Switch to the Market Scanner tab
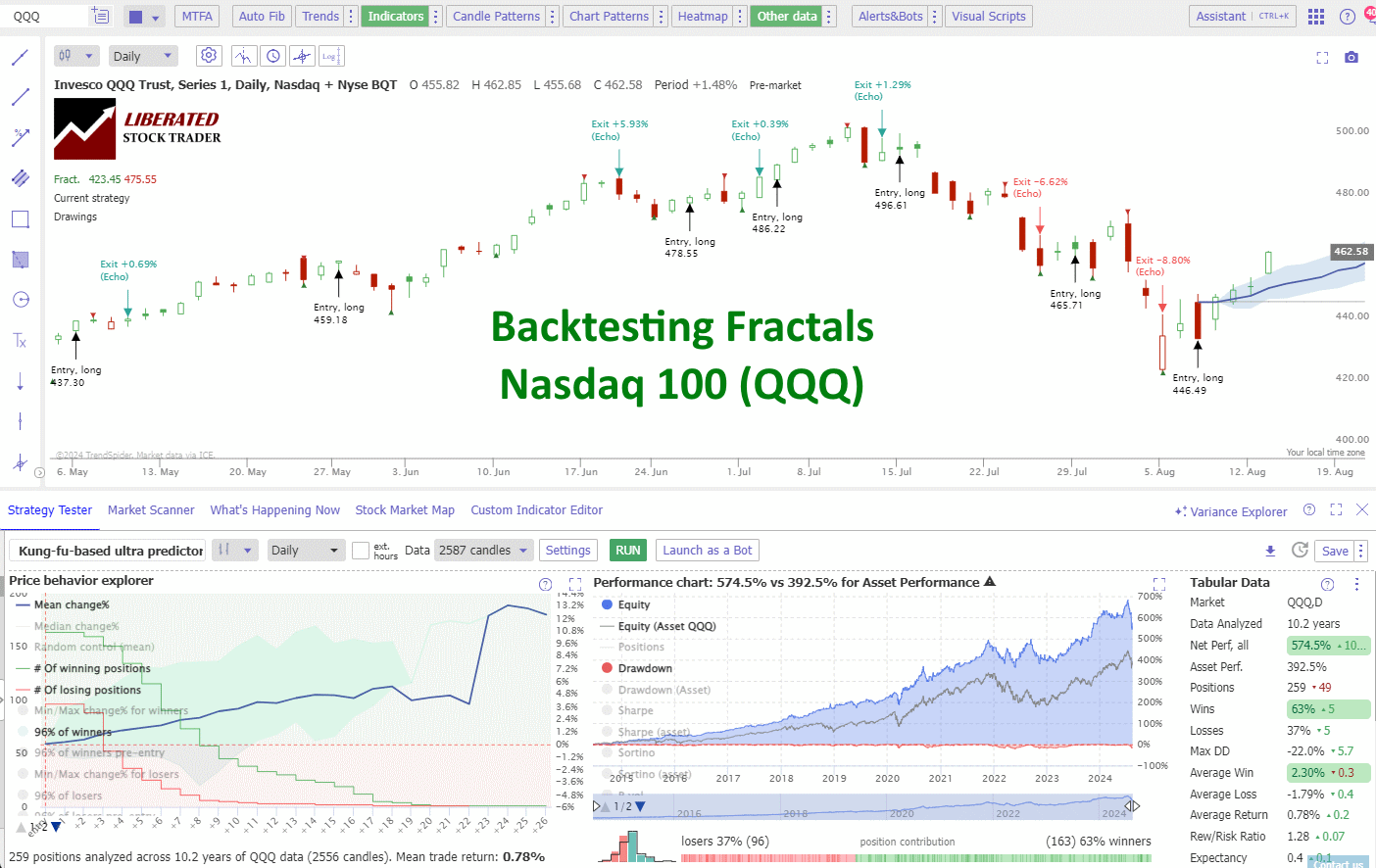1376x868 pixels. pyautogui.click(x=151, y=509)
